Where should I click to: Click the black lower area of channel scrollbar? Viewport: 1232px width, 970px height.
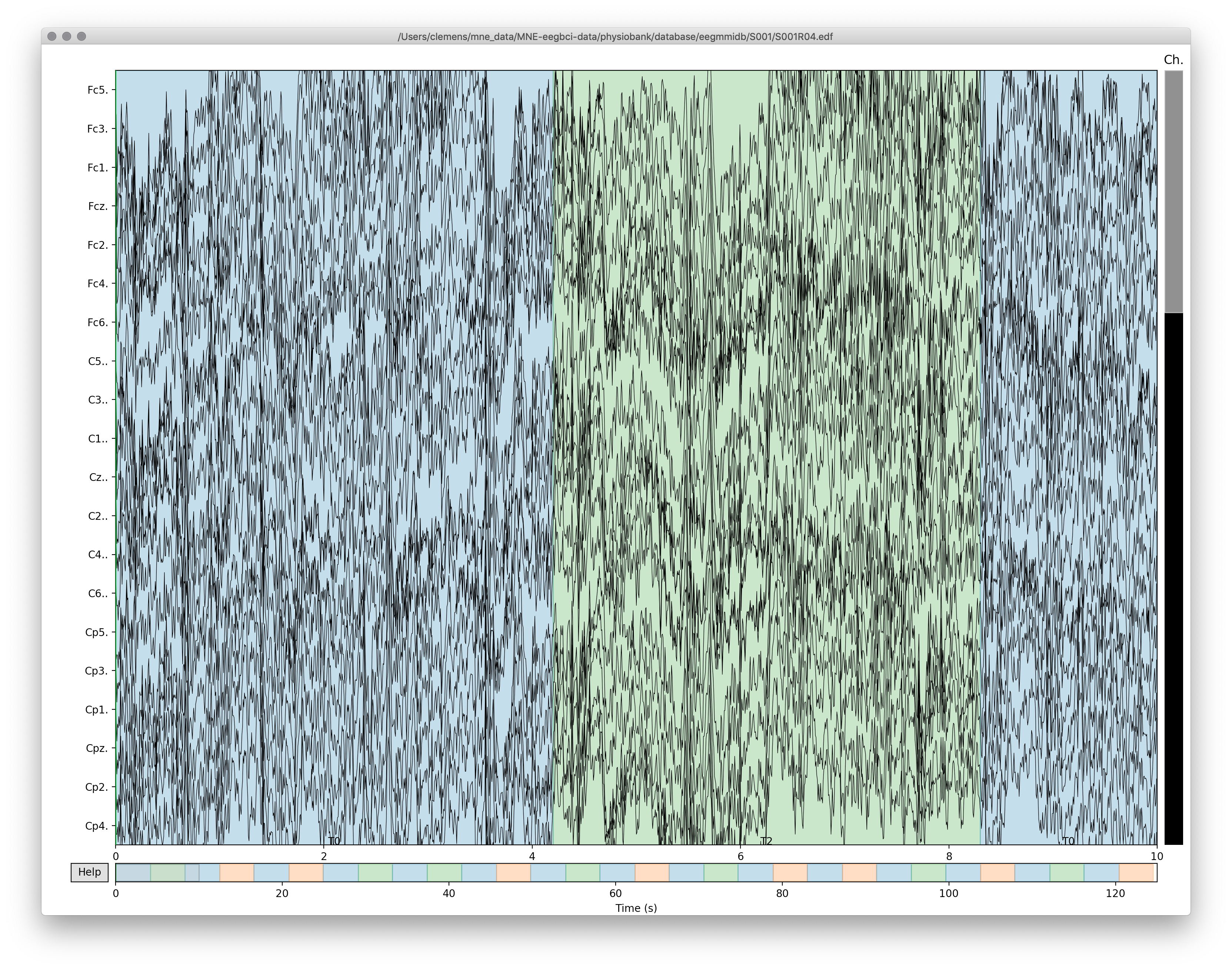1173,578
